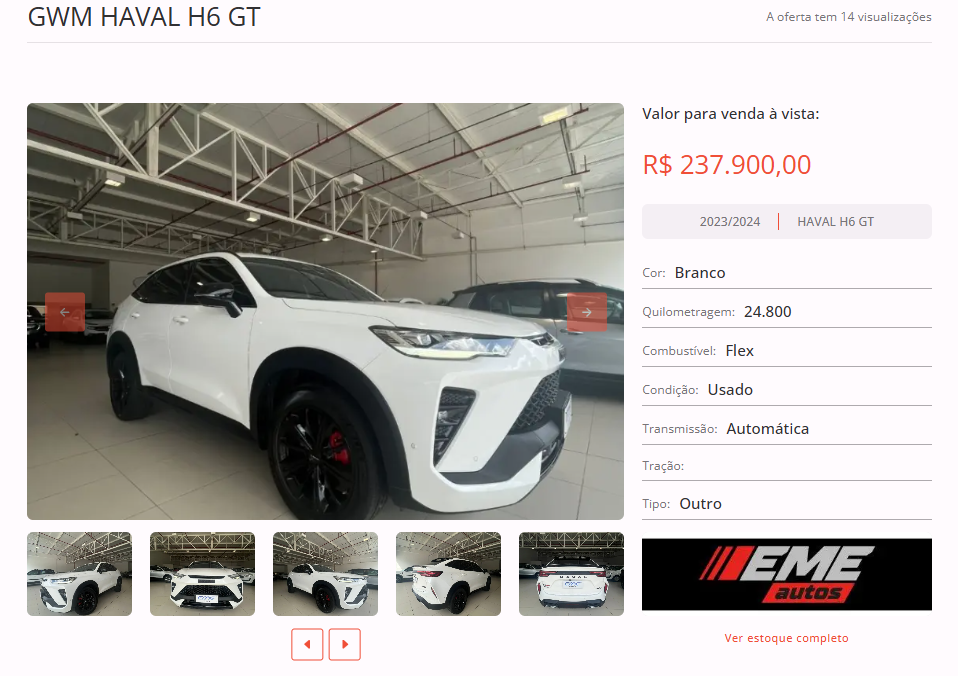Image resolution: width=958 pixels, height=676 pixels.
Task: Open Ver estoque completo link
Action: click(x=786, y=638)
